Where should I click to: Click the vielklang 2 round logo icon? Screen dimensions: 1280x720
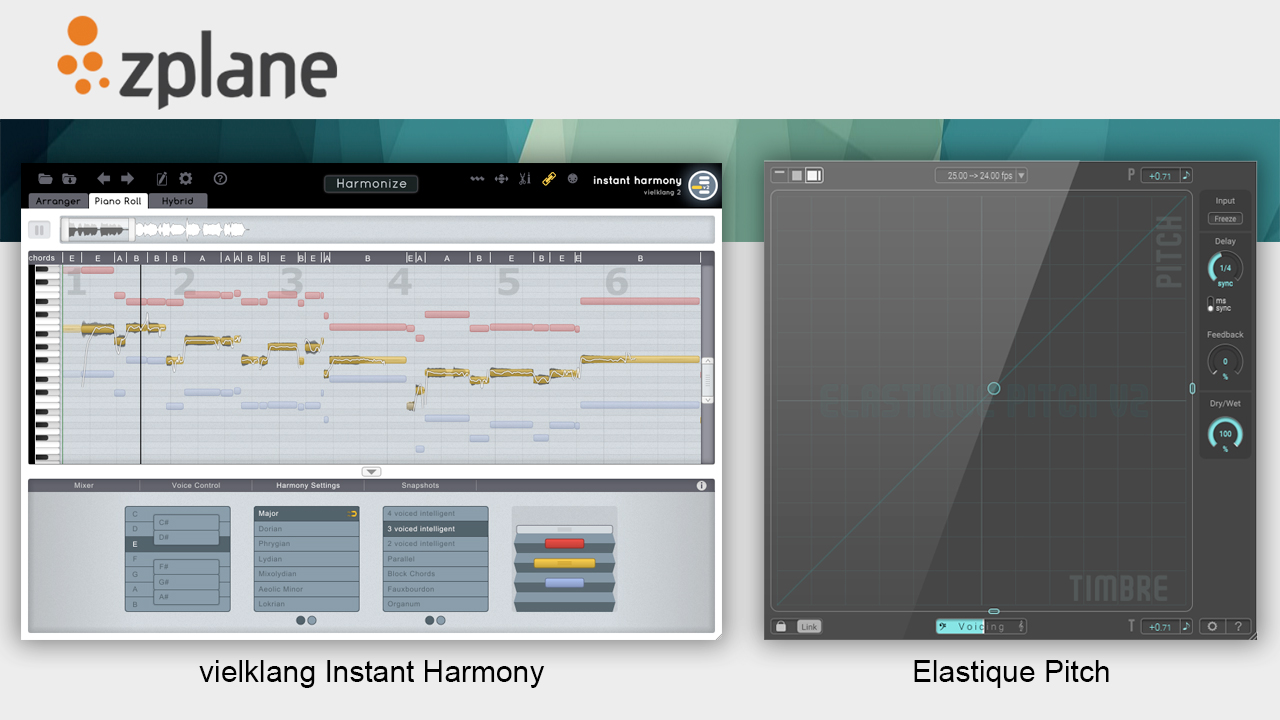pyautogui.click(x=703, y=185)
